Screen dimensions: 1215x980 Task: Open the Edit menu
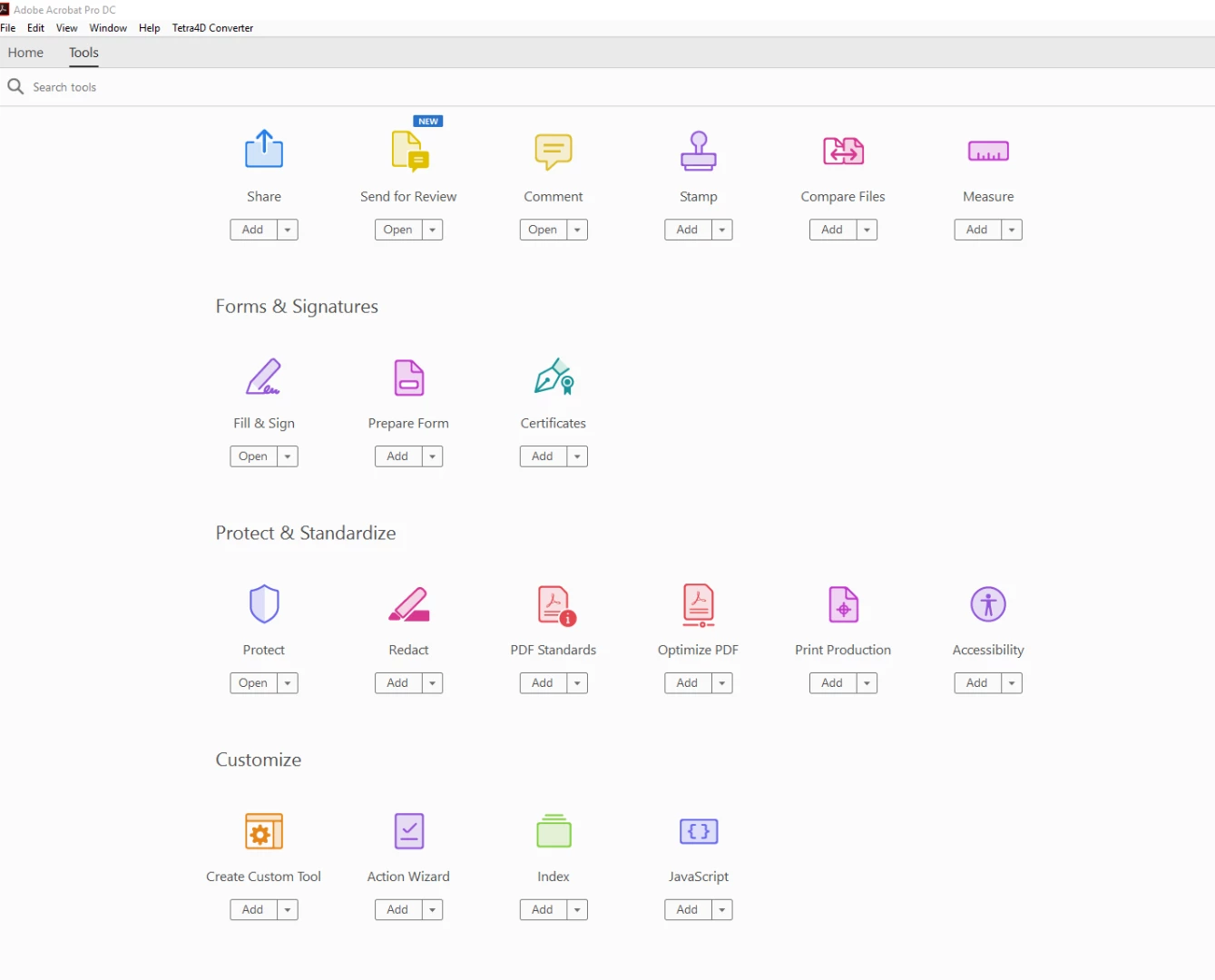36,28
